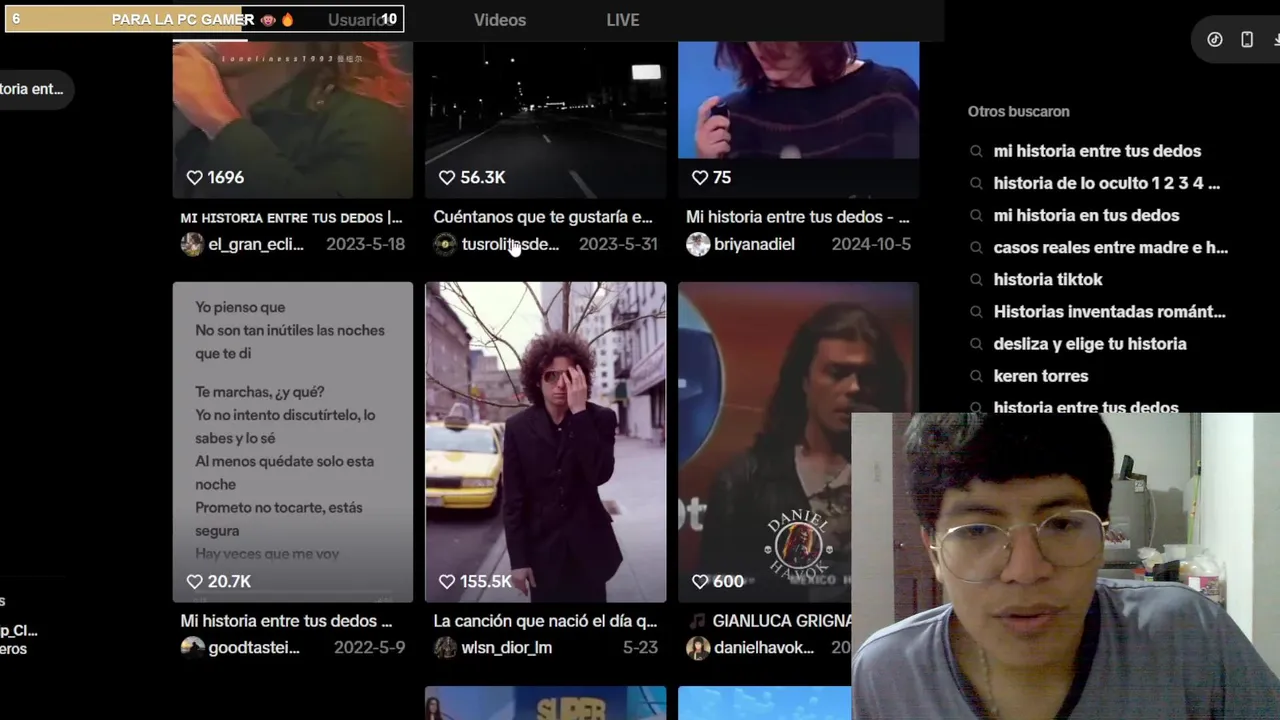Open caption 'MI HISTORIA ENTRE TUS DEDOS |...'

291,217
